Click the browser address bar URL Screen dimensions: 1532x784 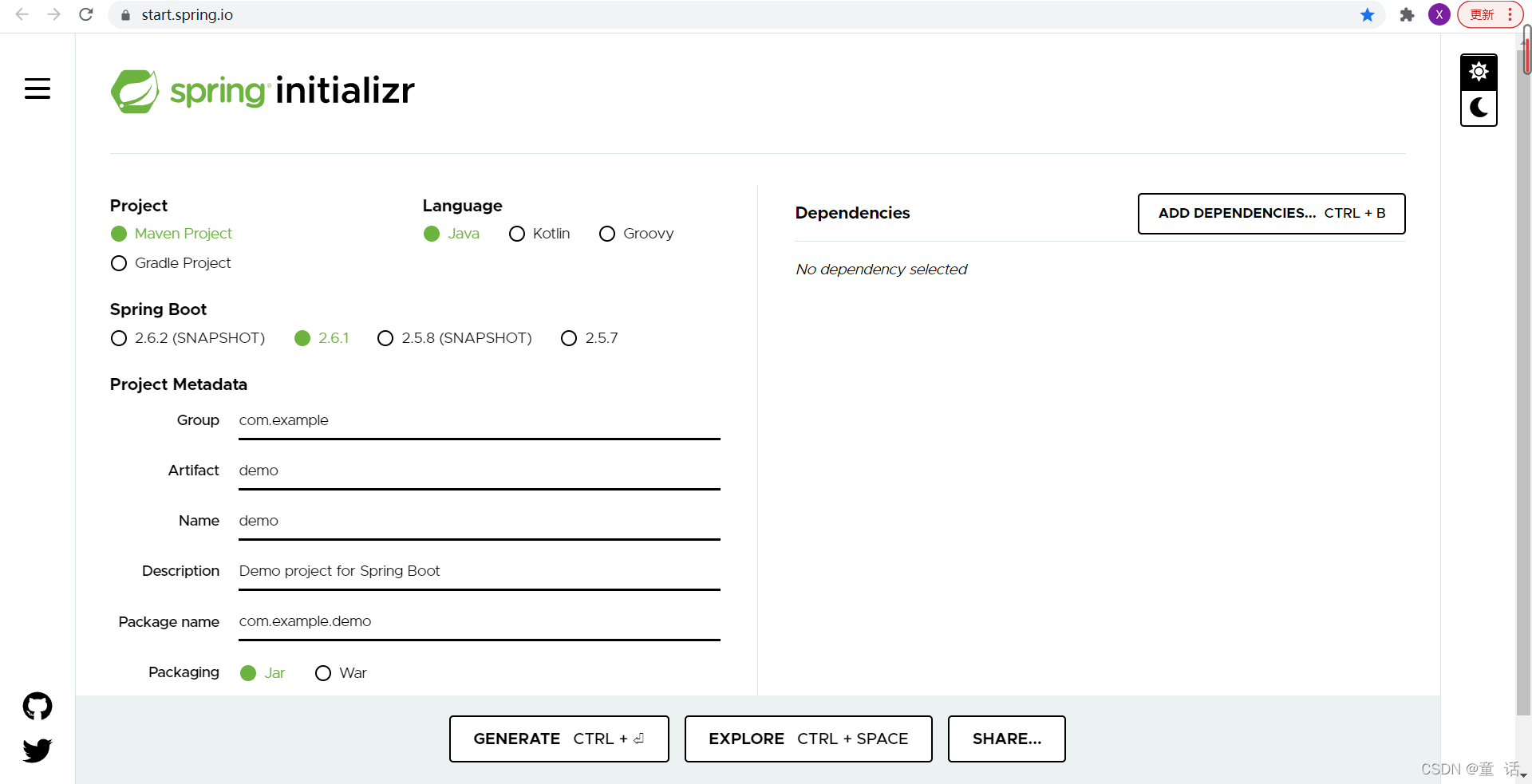188,15
